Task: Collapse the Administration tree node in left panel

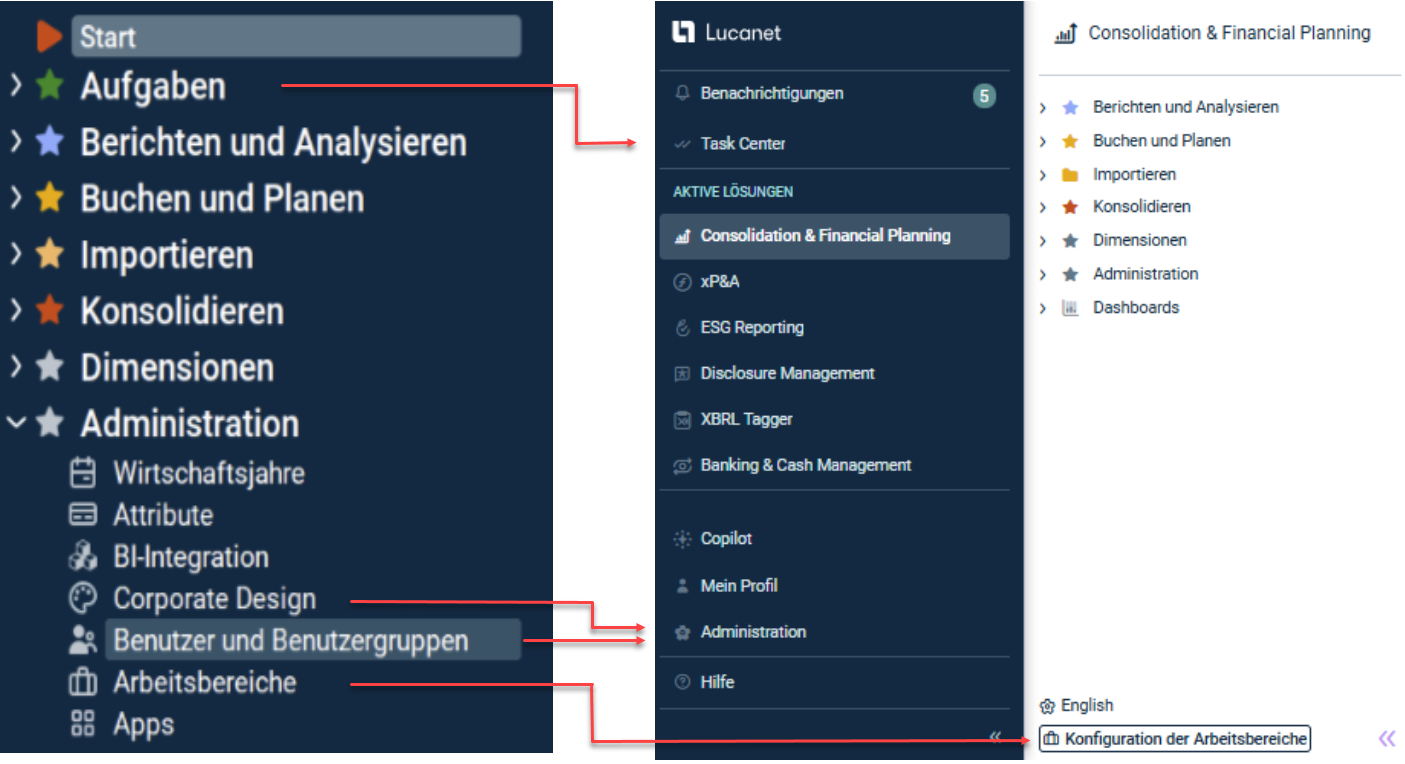Action: click(16, 423)
